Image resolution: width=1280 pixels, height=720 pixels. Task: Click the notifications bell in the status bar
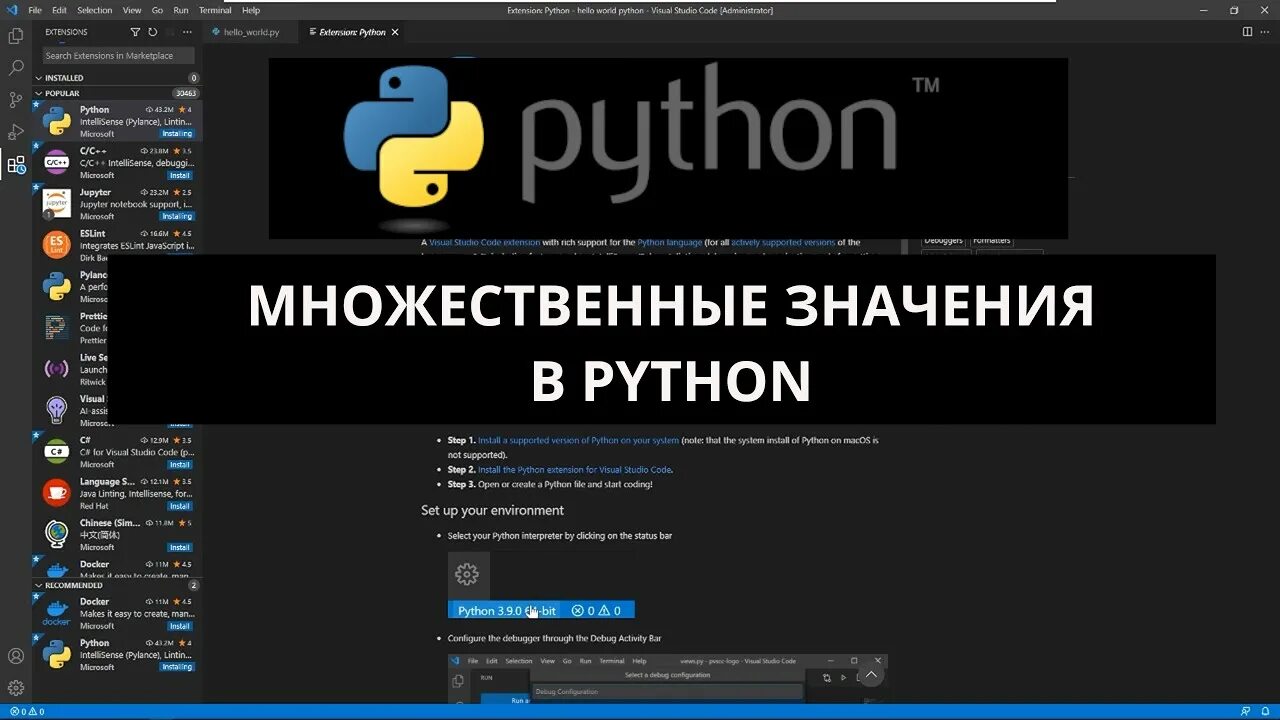pos(1265,712)
